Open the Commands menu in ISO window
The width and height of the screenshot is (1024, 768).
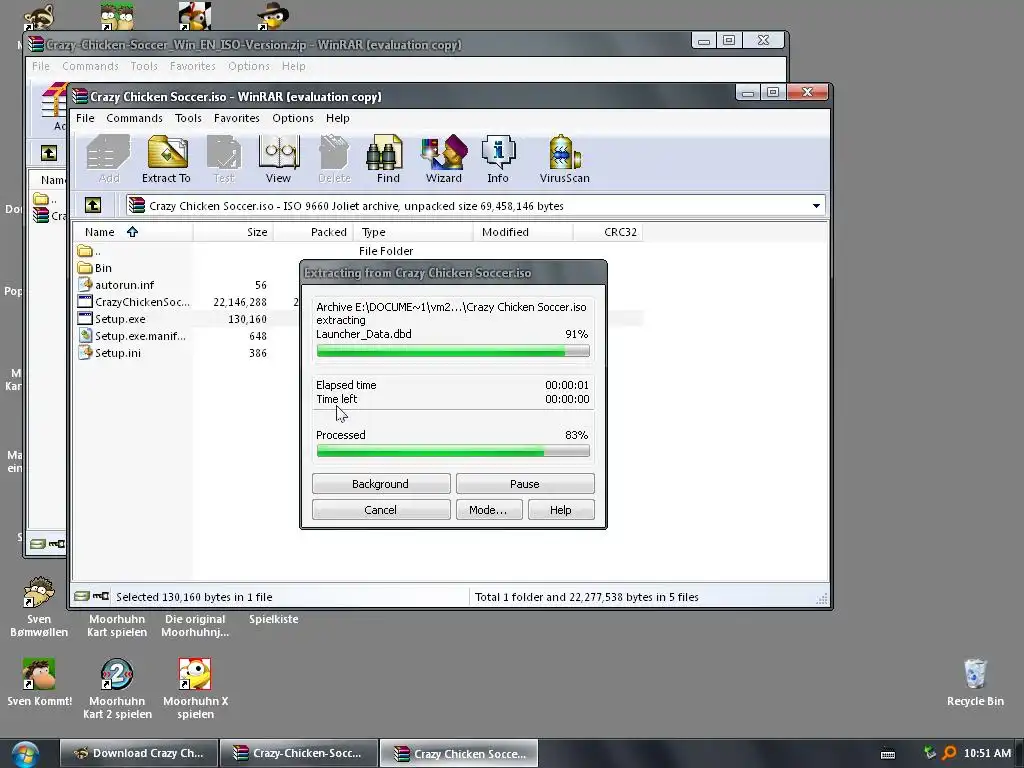pyautogui.click(x=135, y=118)
